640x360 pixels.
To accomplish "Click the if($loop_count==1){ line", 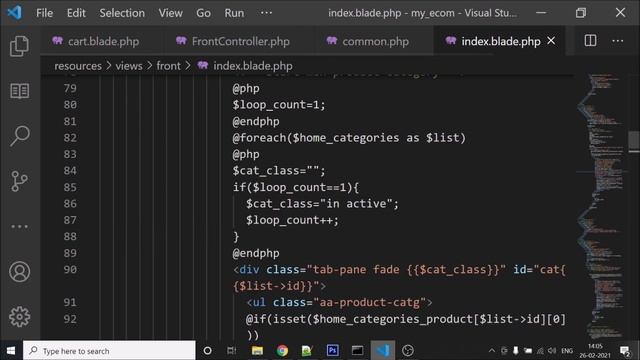I will click(296, 187).
